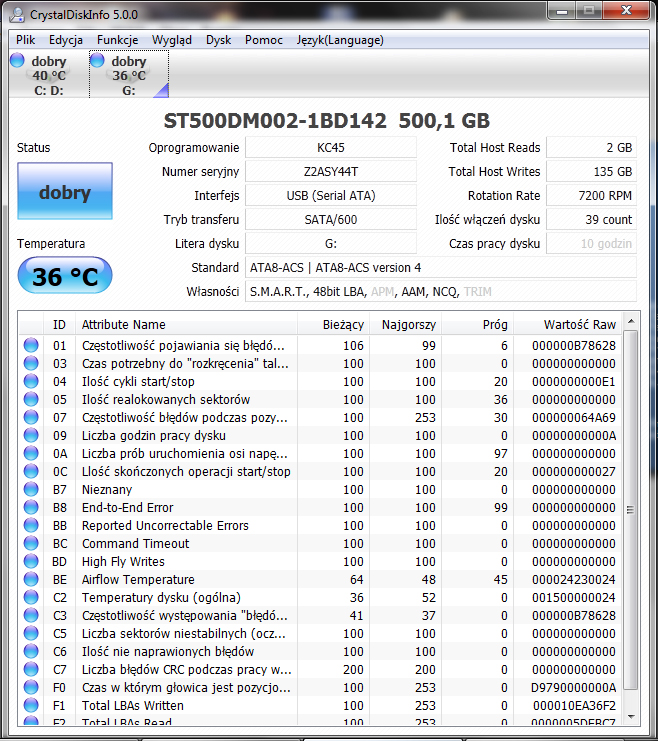Click status icon for attribute C7
Image resolution: width=658 pixels, height=741 pixels.
[x=31, y=669]
